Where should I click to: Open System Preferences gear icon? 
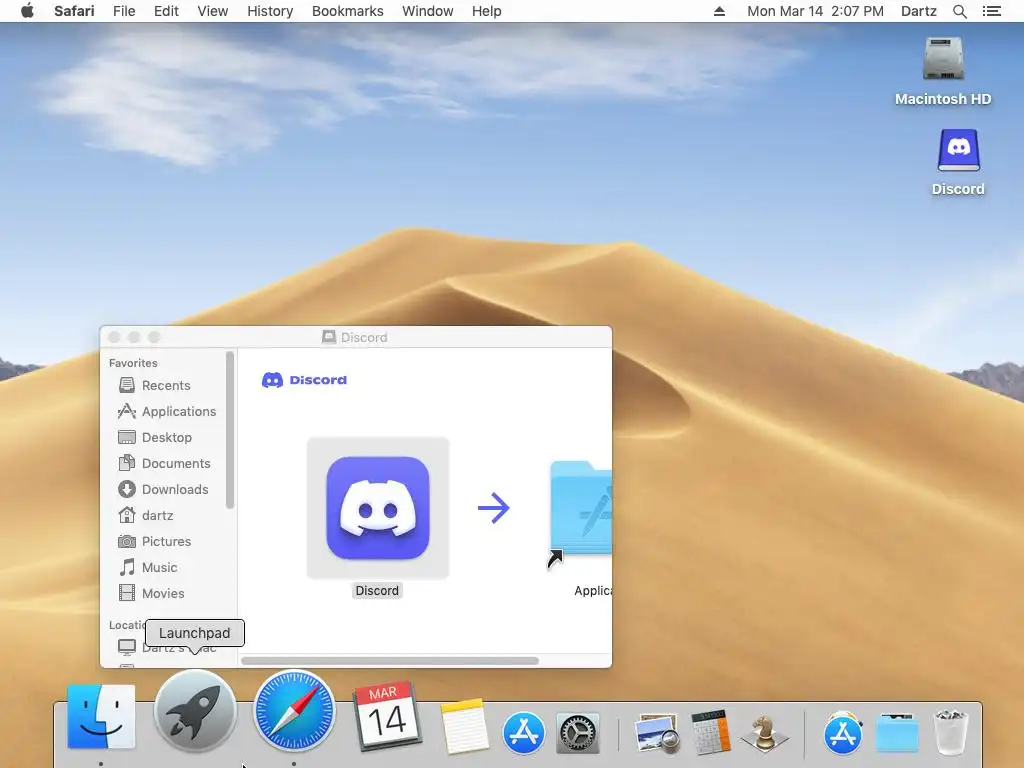coord(578,733)
